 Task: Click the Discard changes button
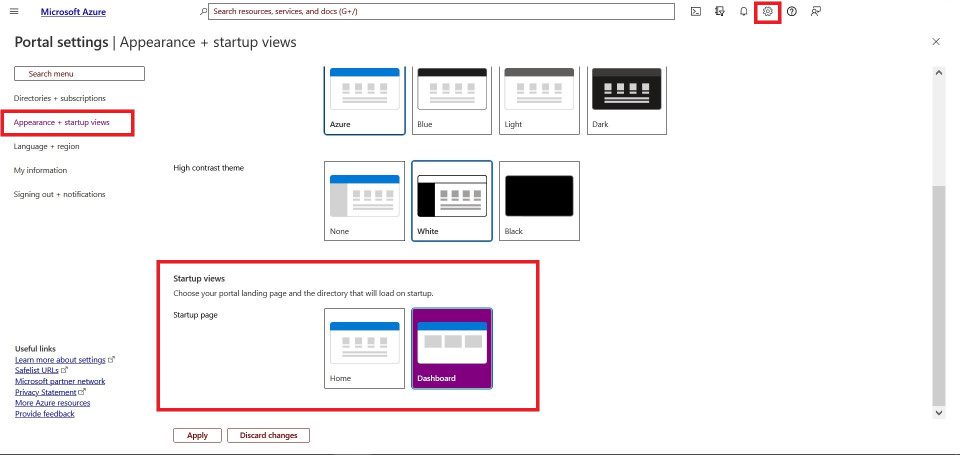click(x=268, y=435)
